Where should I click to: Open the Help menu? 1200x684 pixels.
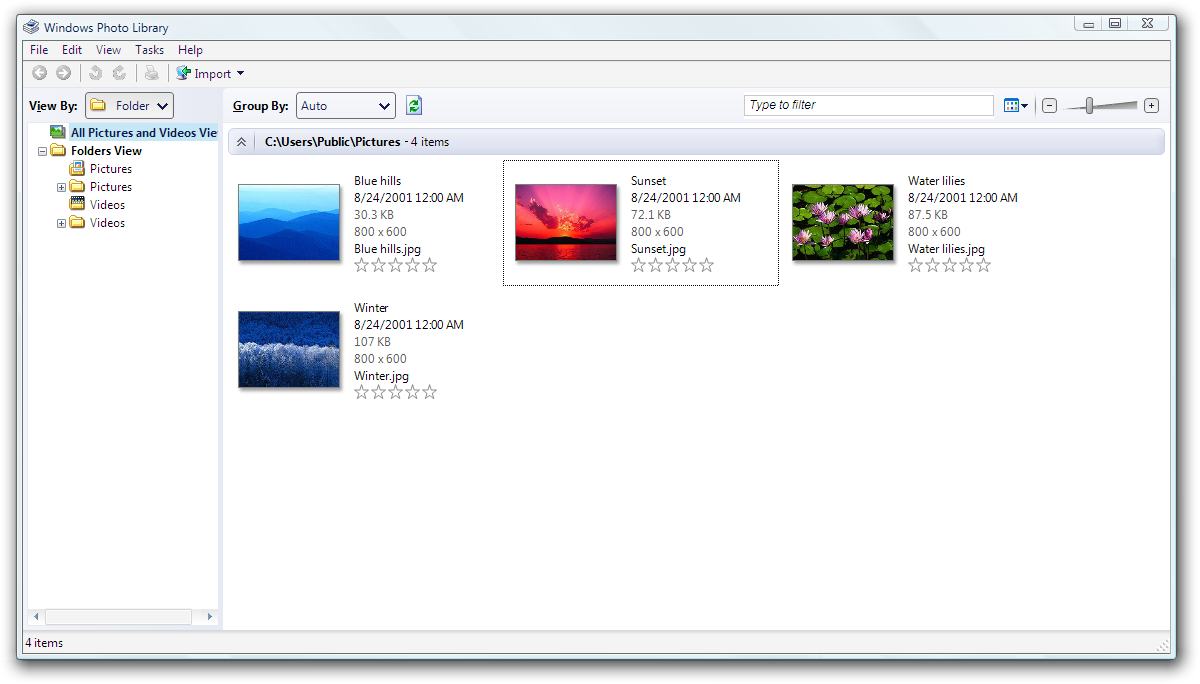[x=190, y=50]
